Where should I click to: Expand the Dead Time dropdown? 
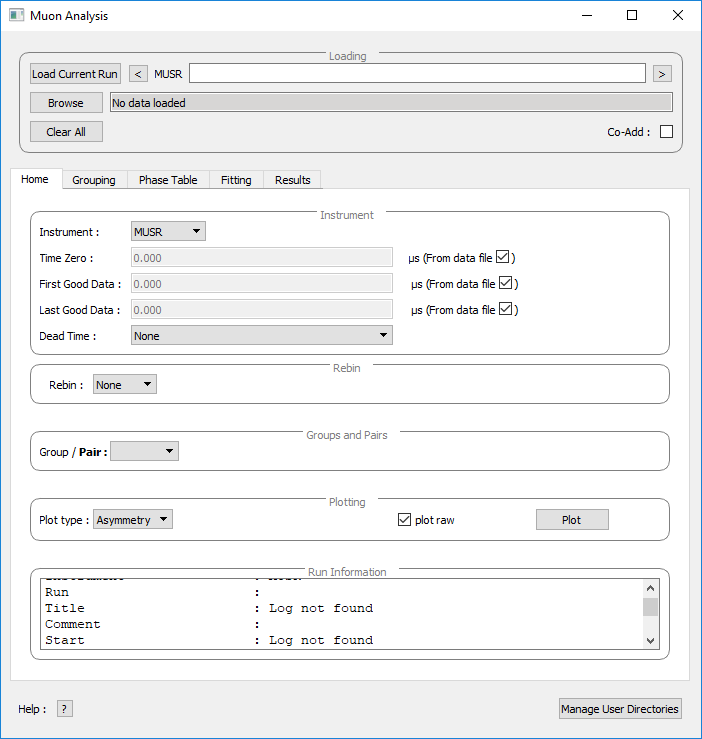point(261,336)
